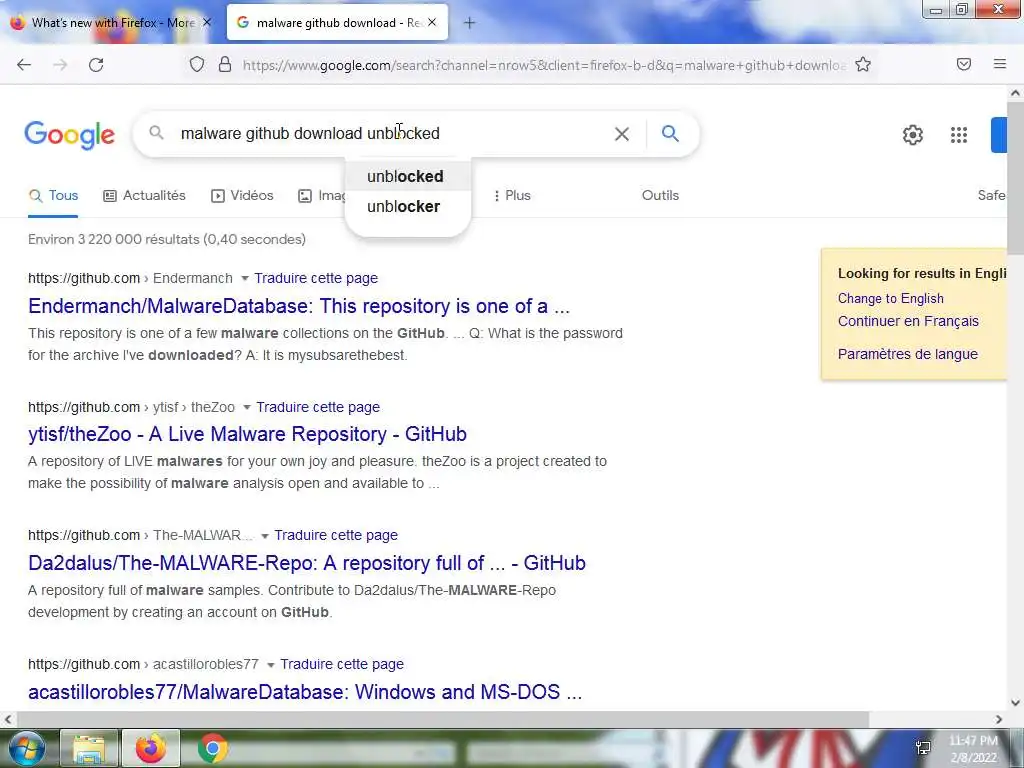
Task: Close the malware github download tab
Action: click(x=432, y=22)
